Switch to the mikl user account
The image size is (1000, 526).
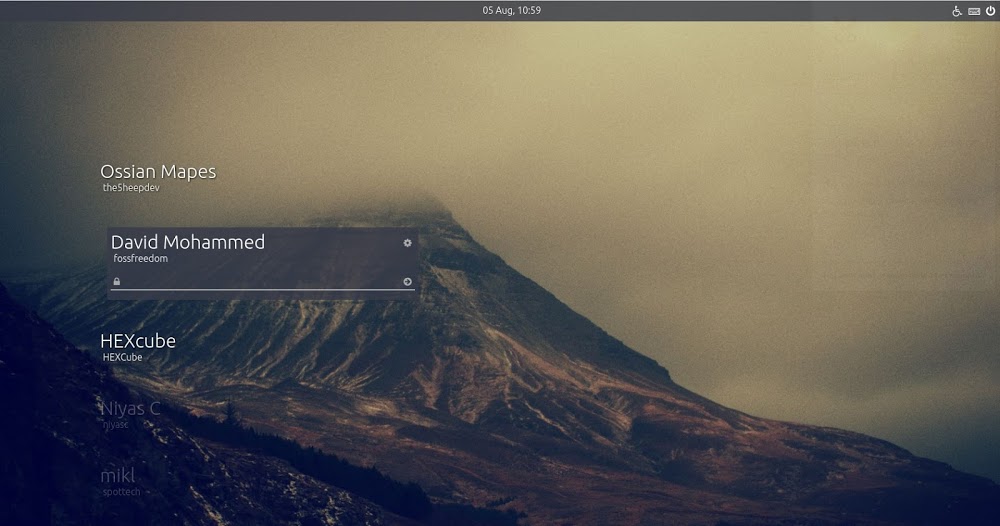[118, 476]
